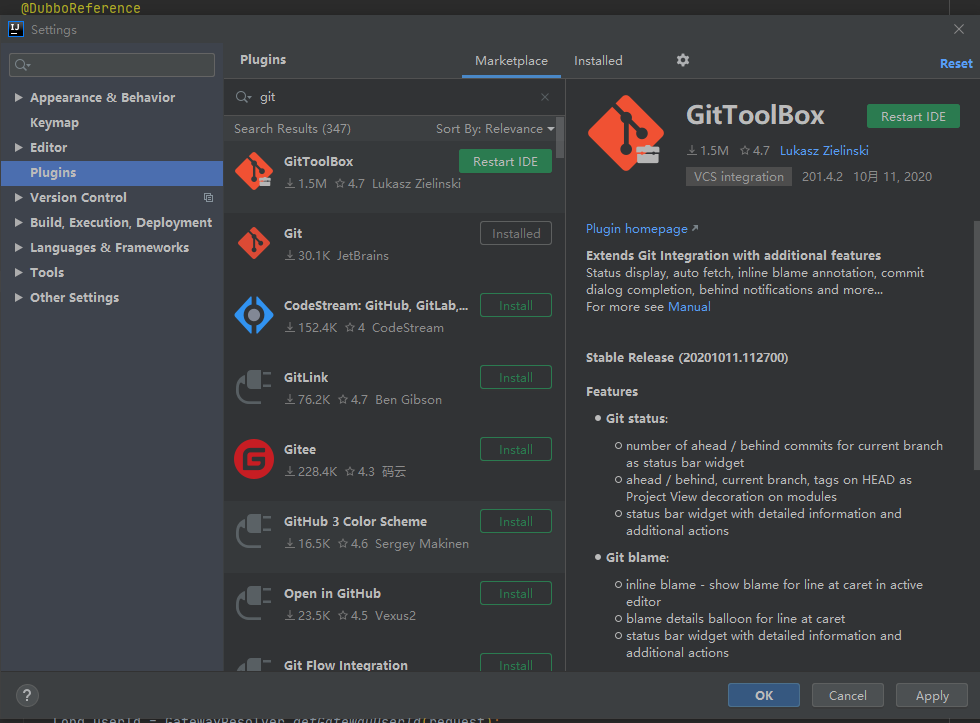This screenshot has height=723, width=980.
Task: Close the Settings dialog window
Action: 959,29
